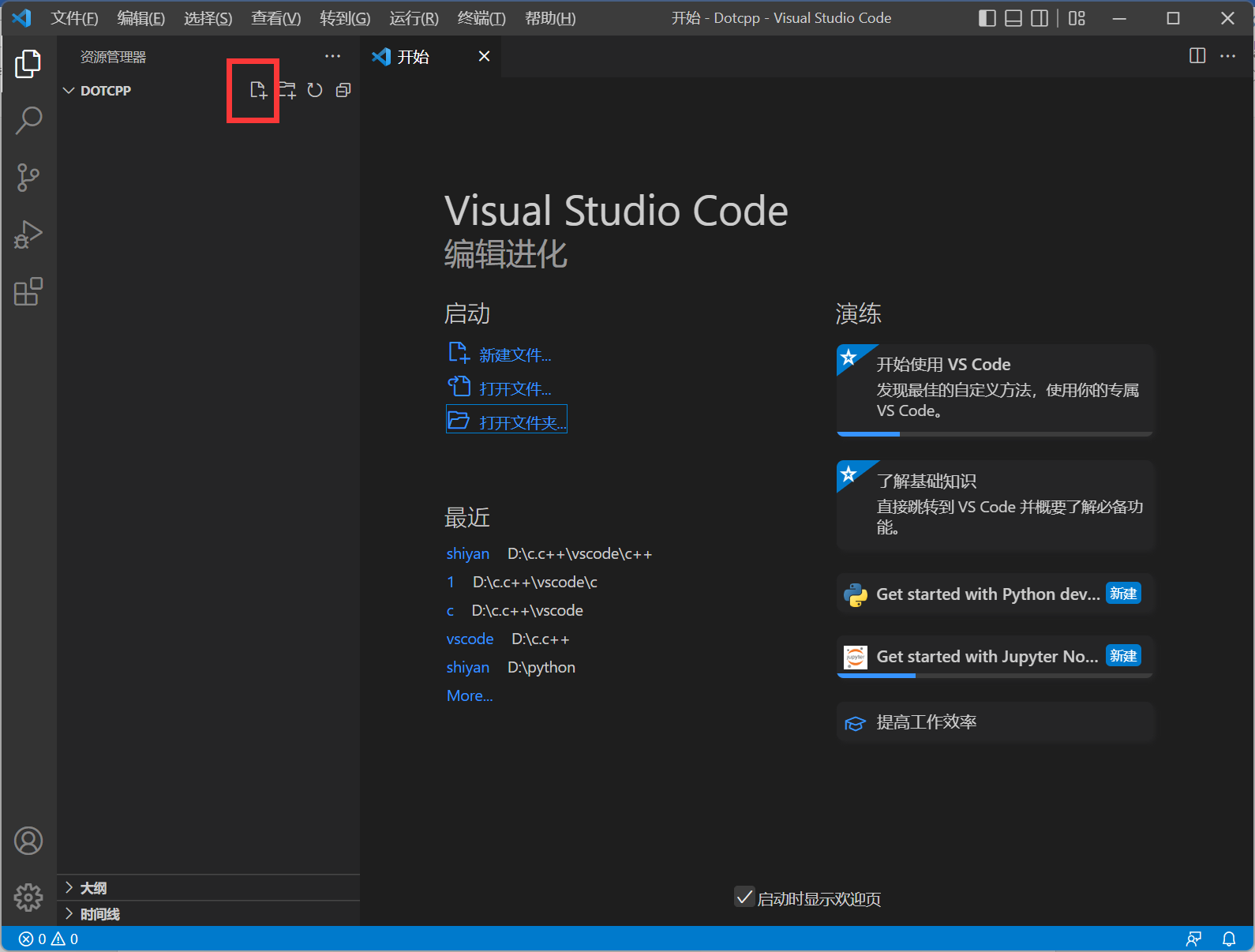The image size is (1255, 952).
Task: Open the Search view in activity bar
Action: click(x=28, y=121)
